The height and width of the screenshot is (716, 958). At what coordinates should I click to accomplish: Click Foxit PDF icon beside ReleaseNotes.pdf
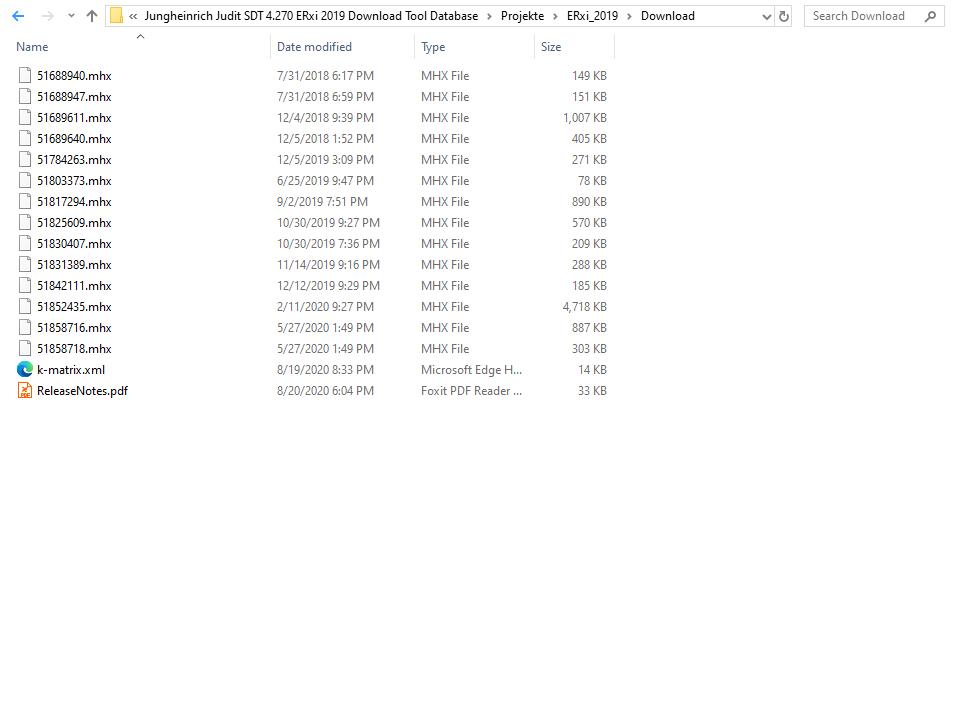pos(24,390)
